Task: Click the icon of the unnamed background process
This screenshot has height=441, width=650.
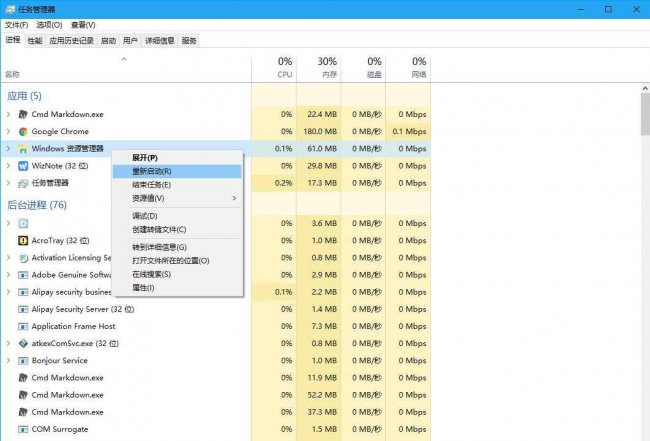Action: coord(23,224)
